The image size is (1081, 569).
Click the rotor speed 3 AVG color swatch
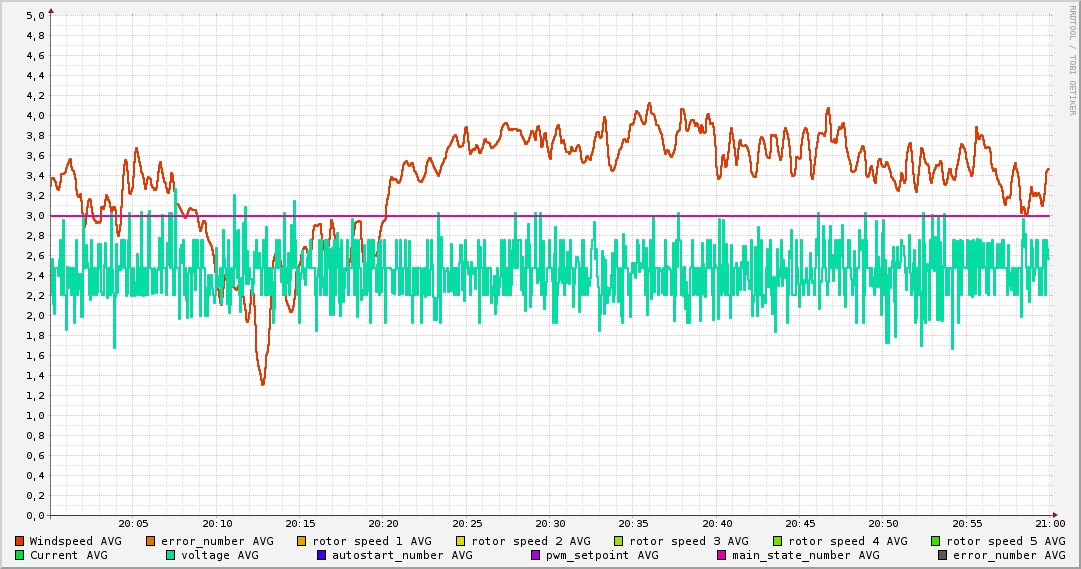[x=618, y=541]
